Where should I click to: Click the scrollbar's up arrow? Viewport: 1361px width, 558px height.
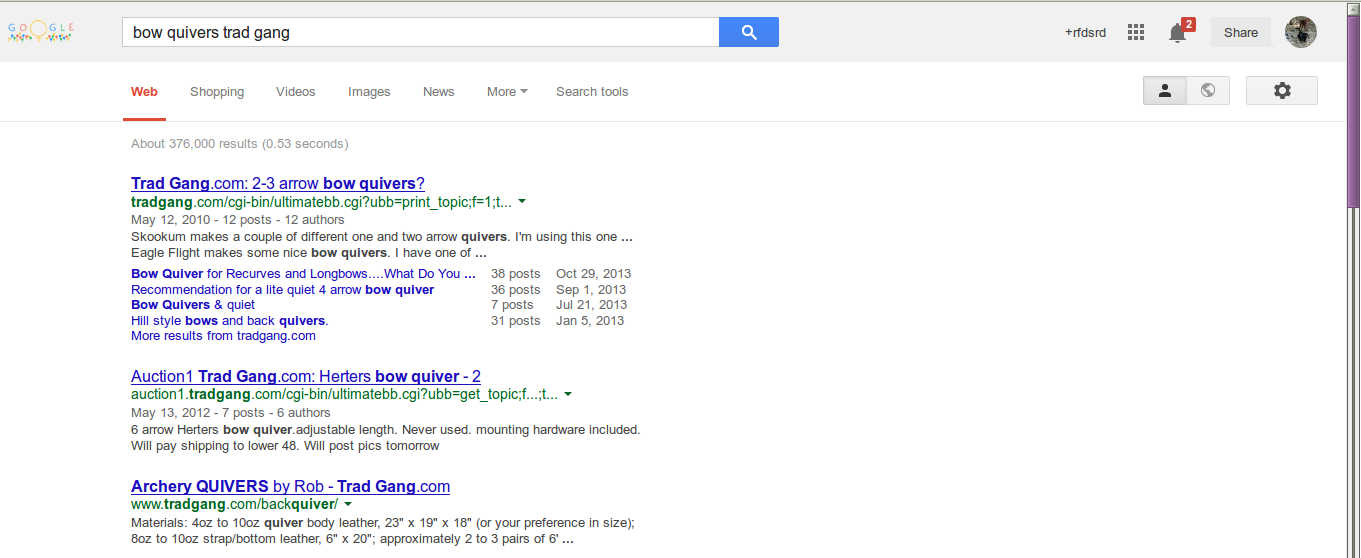coord(1354,7)
